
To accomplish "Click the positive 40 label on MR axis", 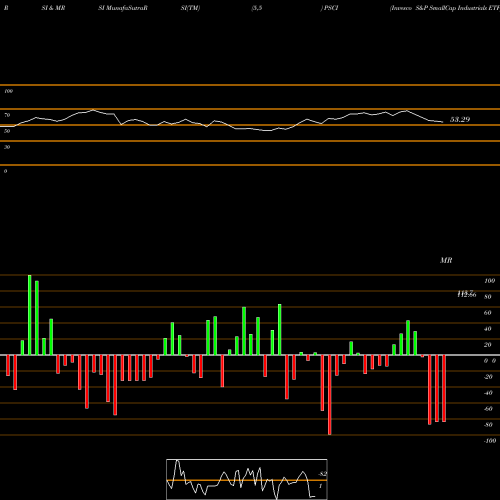I will click(x=487, y=329).
